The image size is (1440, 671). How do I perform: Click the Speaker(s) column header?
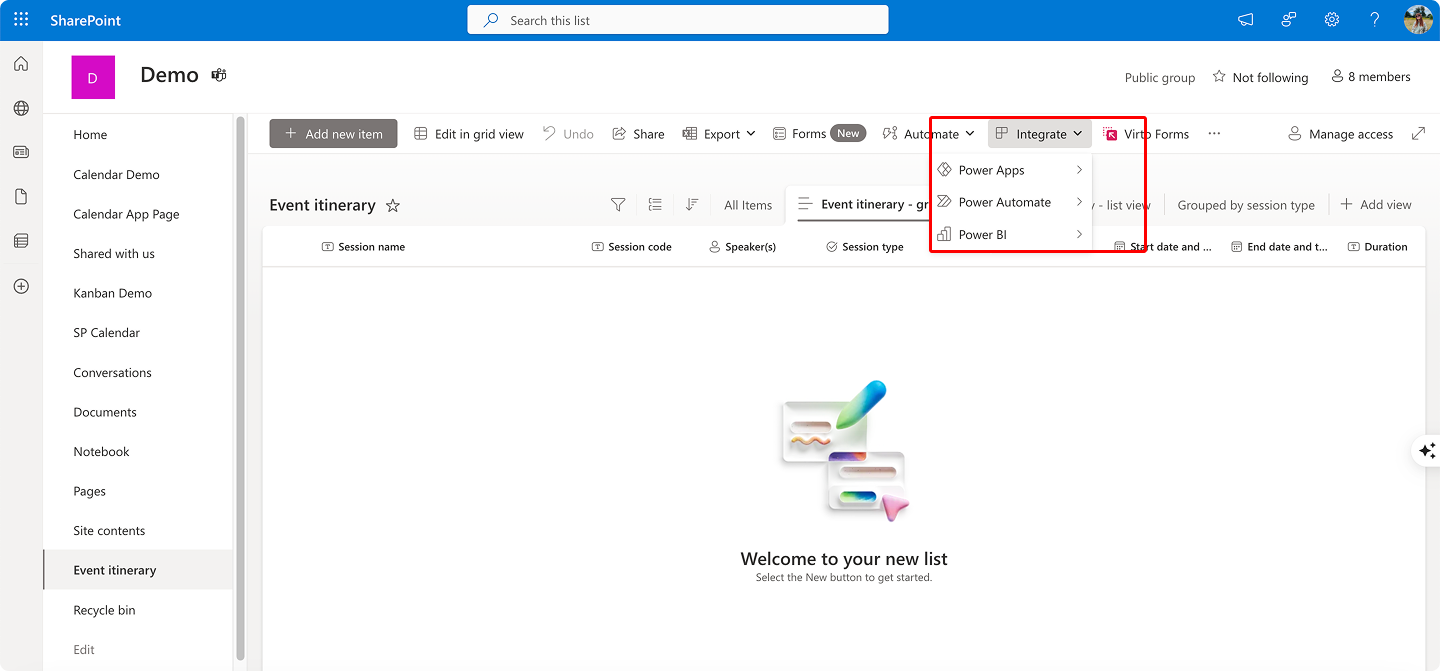pyautogui.click(x=742, y=247)
